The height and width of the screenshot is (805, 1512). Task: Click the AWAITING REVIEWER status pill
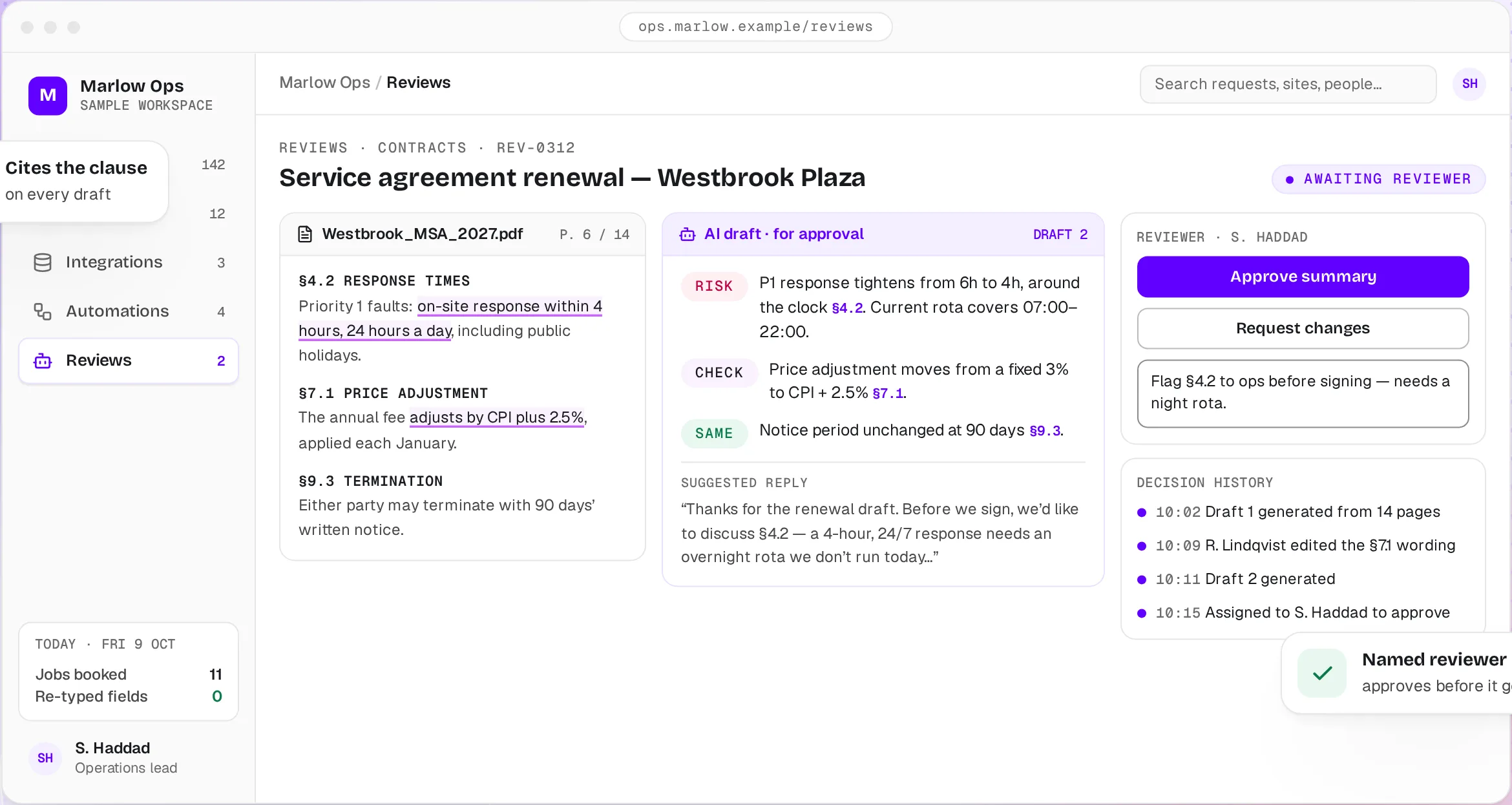(1378, 179)
